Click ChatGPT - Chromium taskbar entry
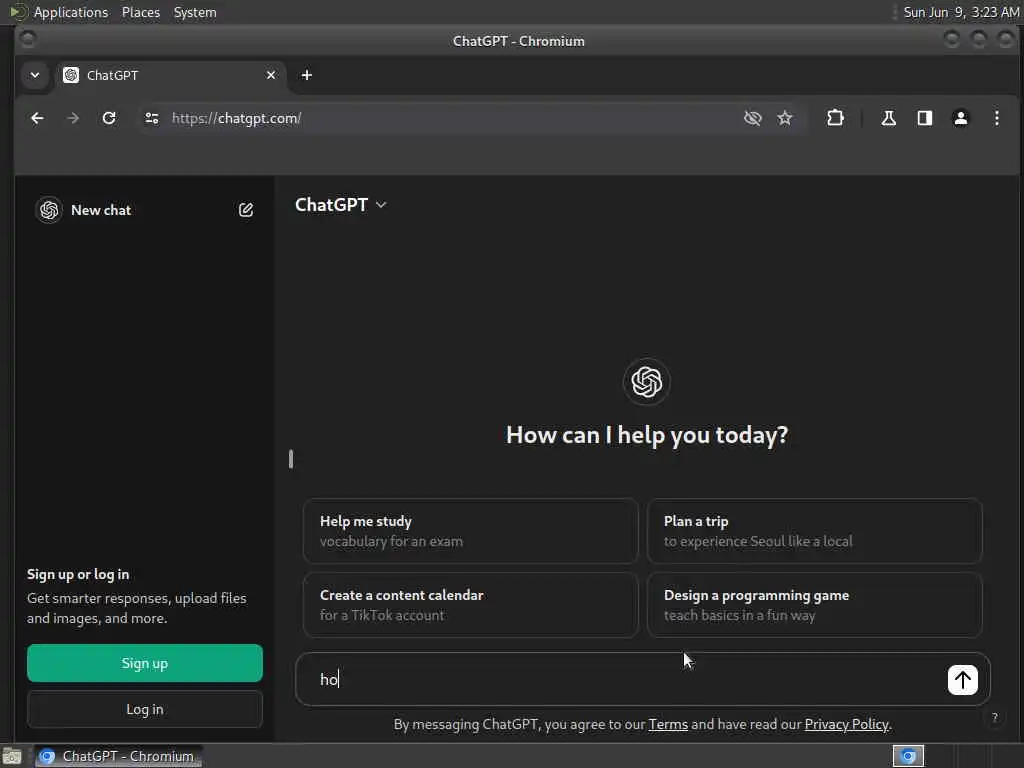 (x=119, y=756)
